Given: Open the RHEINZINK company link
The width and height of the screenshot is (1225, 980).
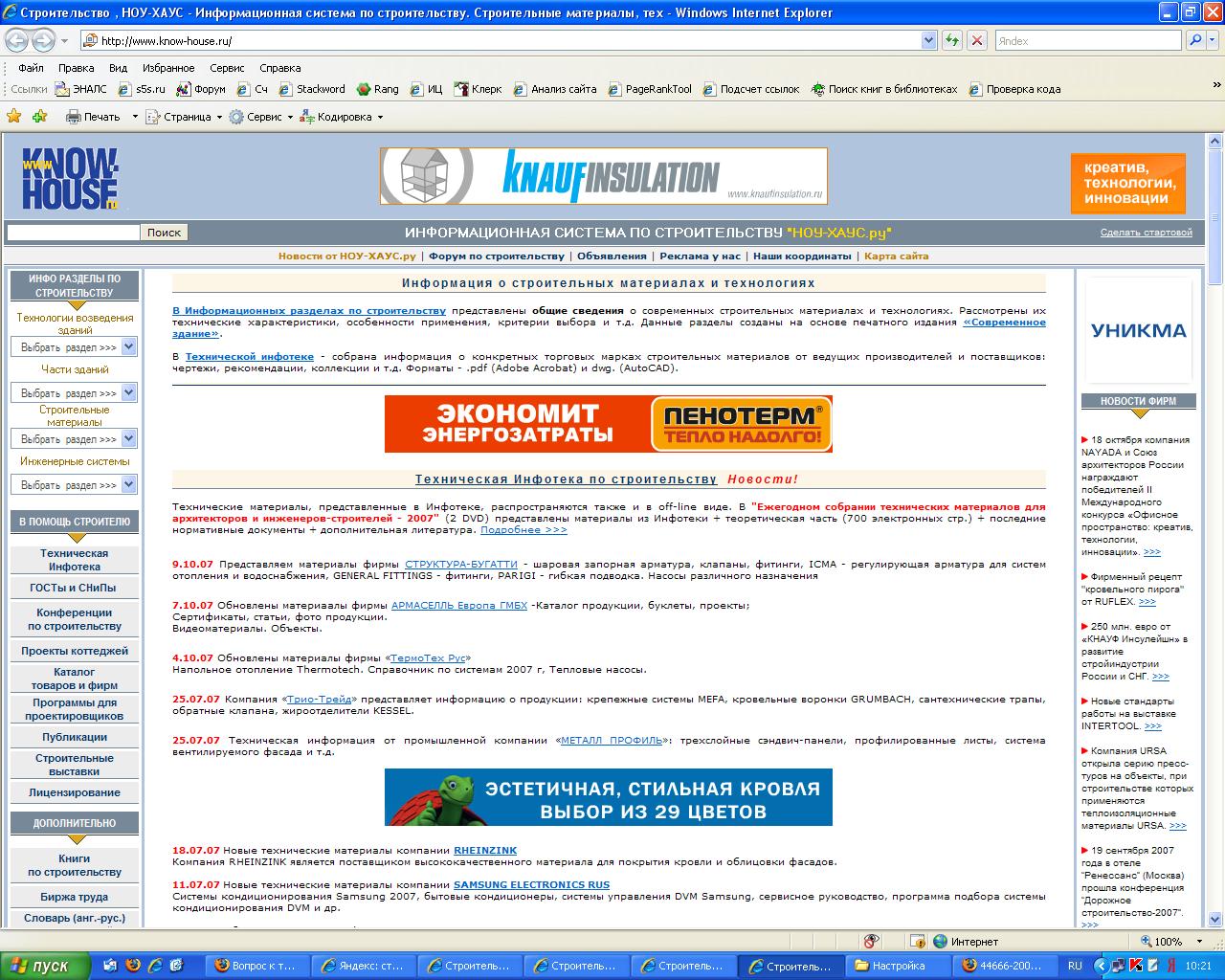Looking at the screenshot, I should pos(485,850).
